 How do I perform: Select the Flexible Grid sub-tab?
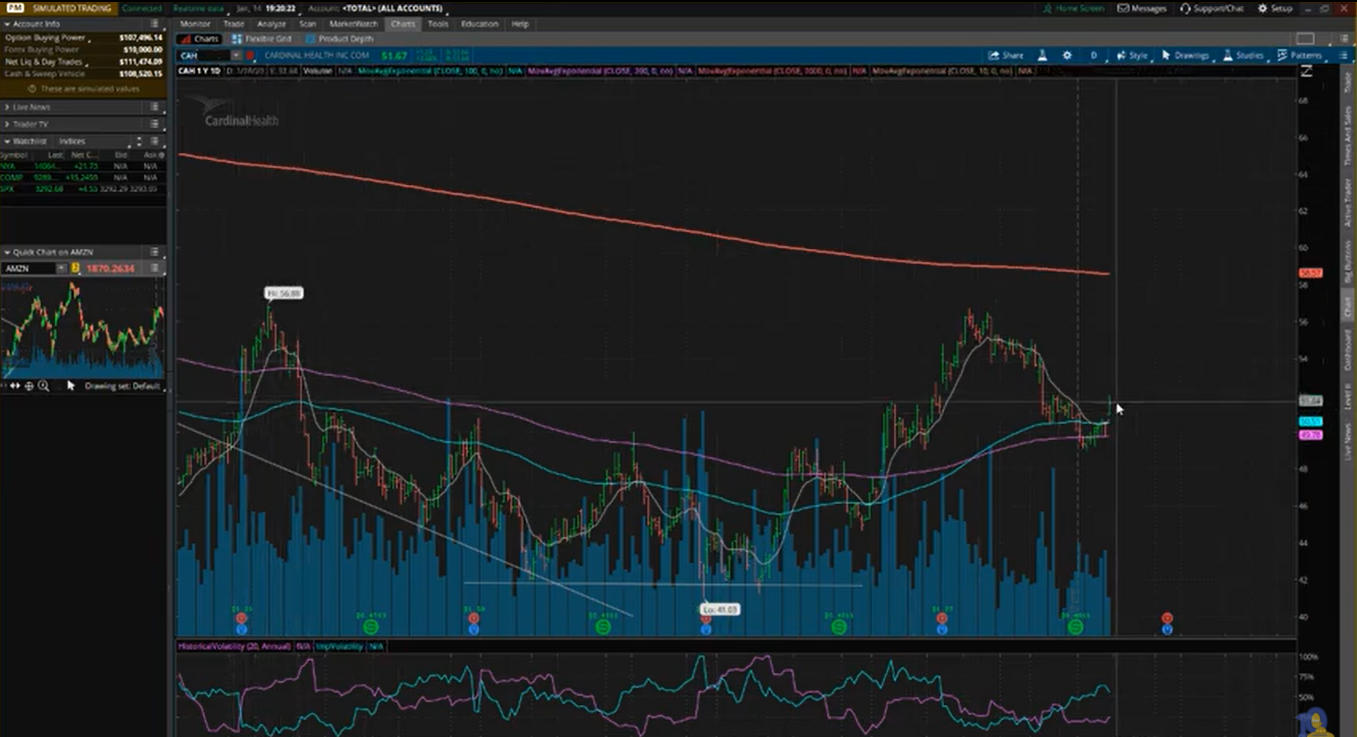click(x=258, y=39)
